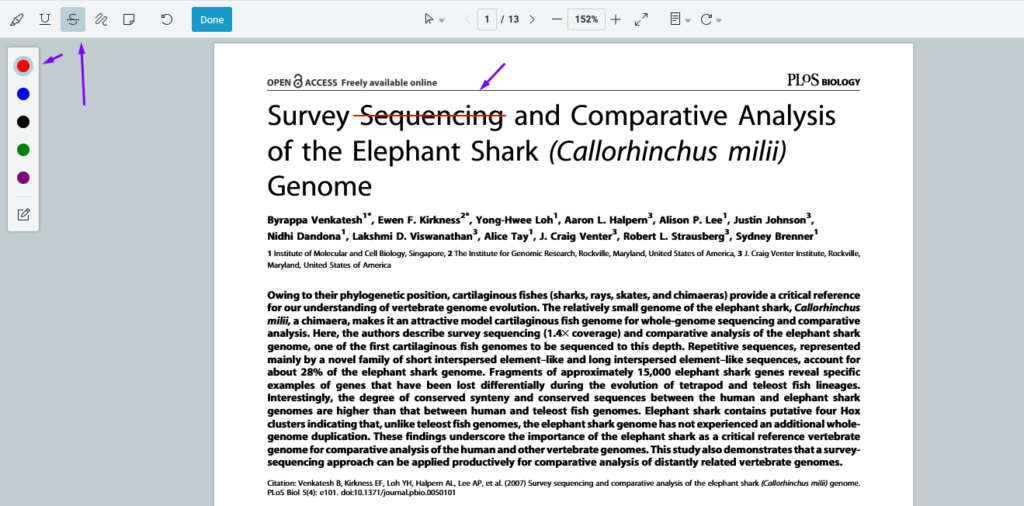
Task: Toggle the Strikethrough annotation tool
Action: click(x=73, y=19)
